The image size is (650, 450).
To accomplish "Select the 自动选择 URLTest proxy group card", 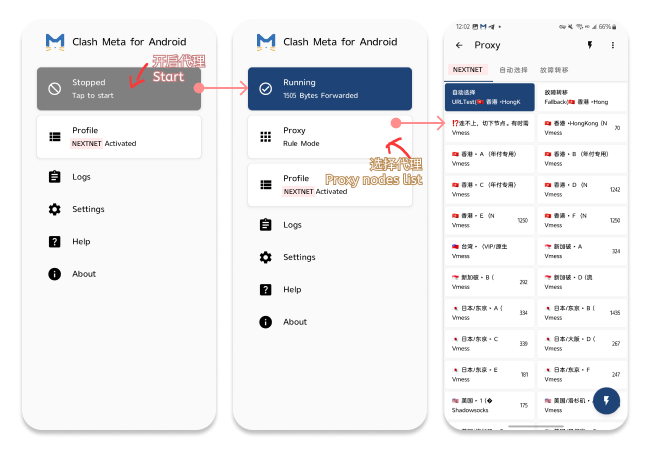I will pos(487,97).
